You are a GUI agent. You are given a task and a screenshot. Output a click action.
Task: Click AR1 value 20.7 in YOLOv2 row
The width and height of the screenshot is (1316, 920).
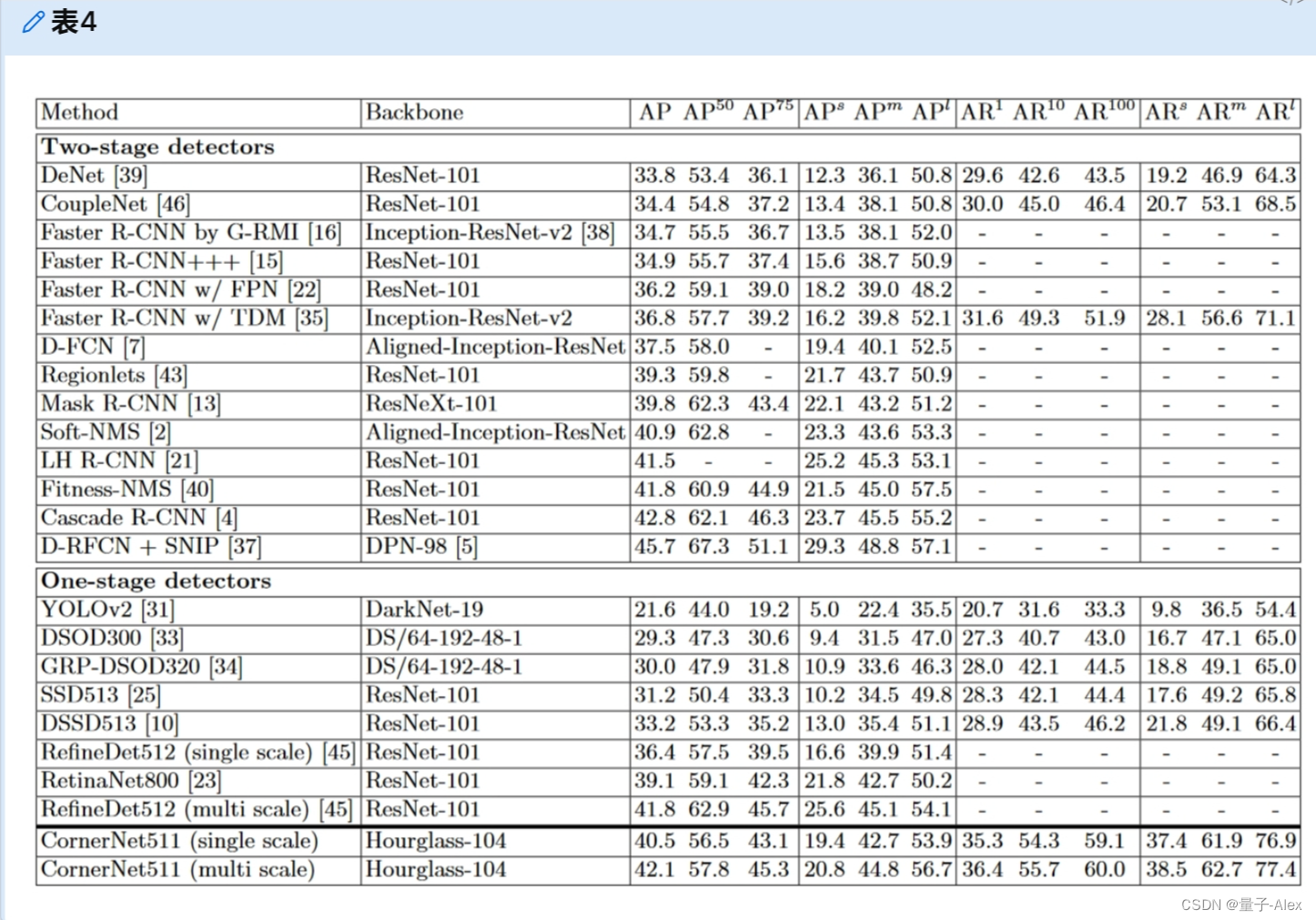click(983, 610)
